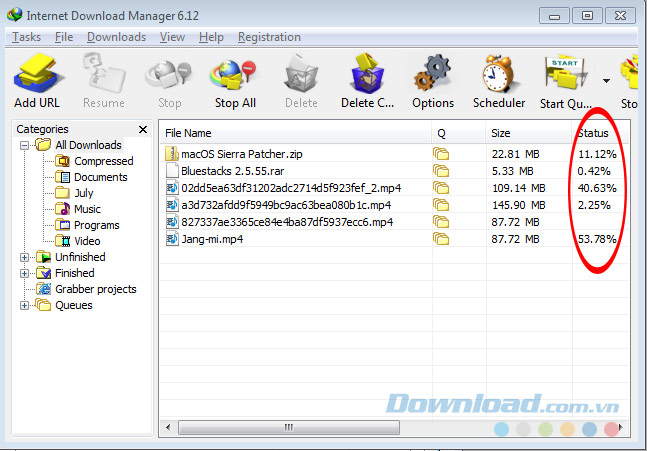Click the Video category film icon
The image size is (647, 451).
pyautogui.click(x=62, y=241)
